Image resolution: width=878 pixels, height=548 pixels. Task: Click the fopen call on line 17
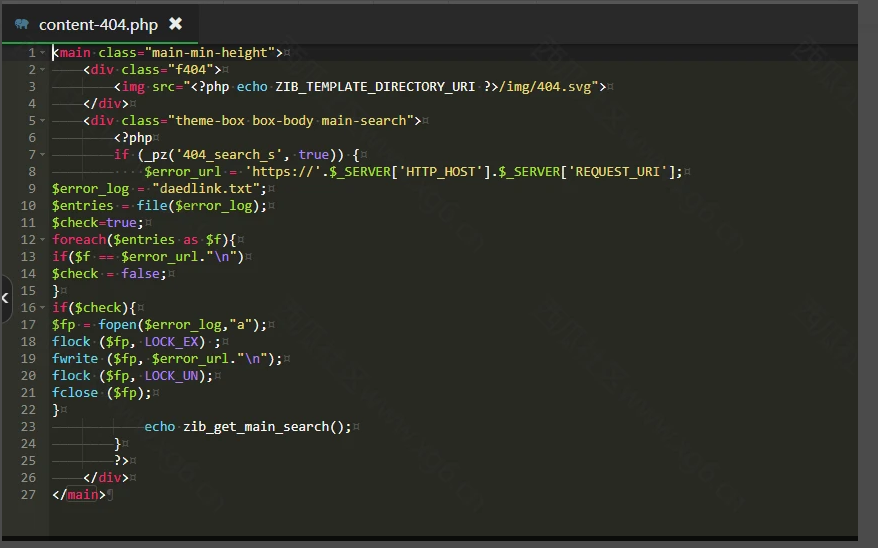tap(120, 324)
